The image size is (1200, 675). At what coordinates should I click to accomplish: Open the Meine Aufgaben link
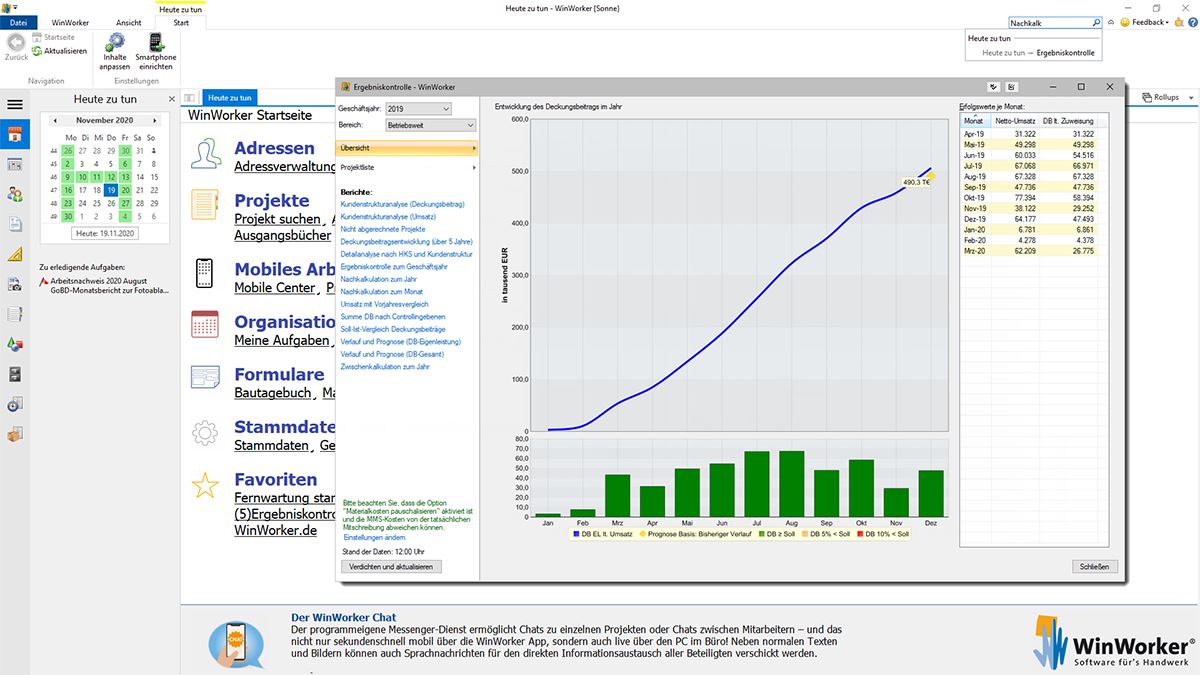pyautogui.click(x=282, y=340)
